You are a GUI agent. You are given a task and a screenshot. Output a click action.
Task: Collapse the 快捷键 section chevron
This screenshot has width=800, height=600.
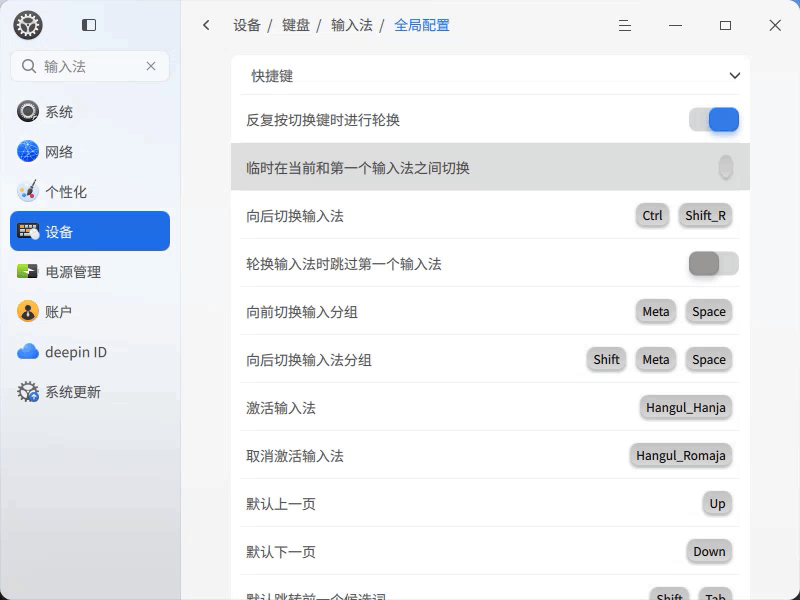734,76
